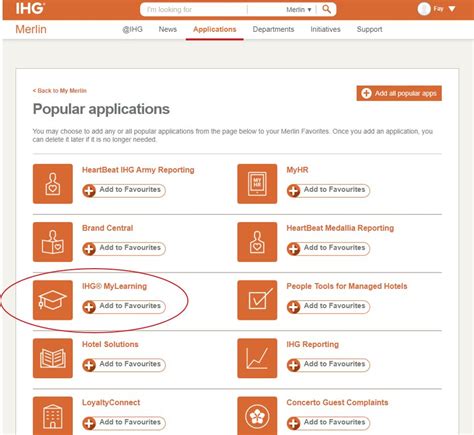Viewport: 474px width, 435px height.
Task: Add HeartBeat Medallia Reporting to Favourites
Action: (328, 248)
